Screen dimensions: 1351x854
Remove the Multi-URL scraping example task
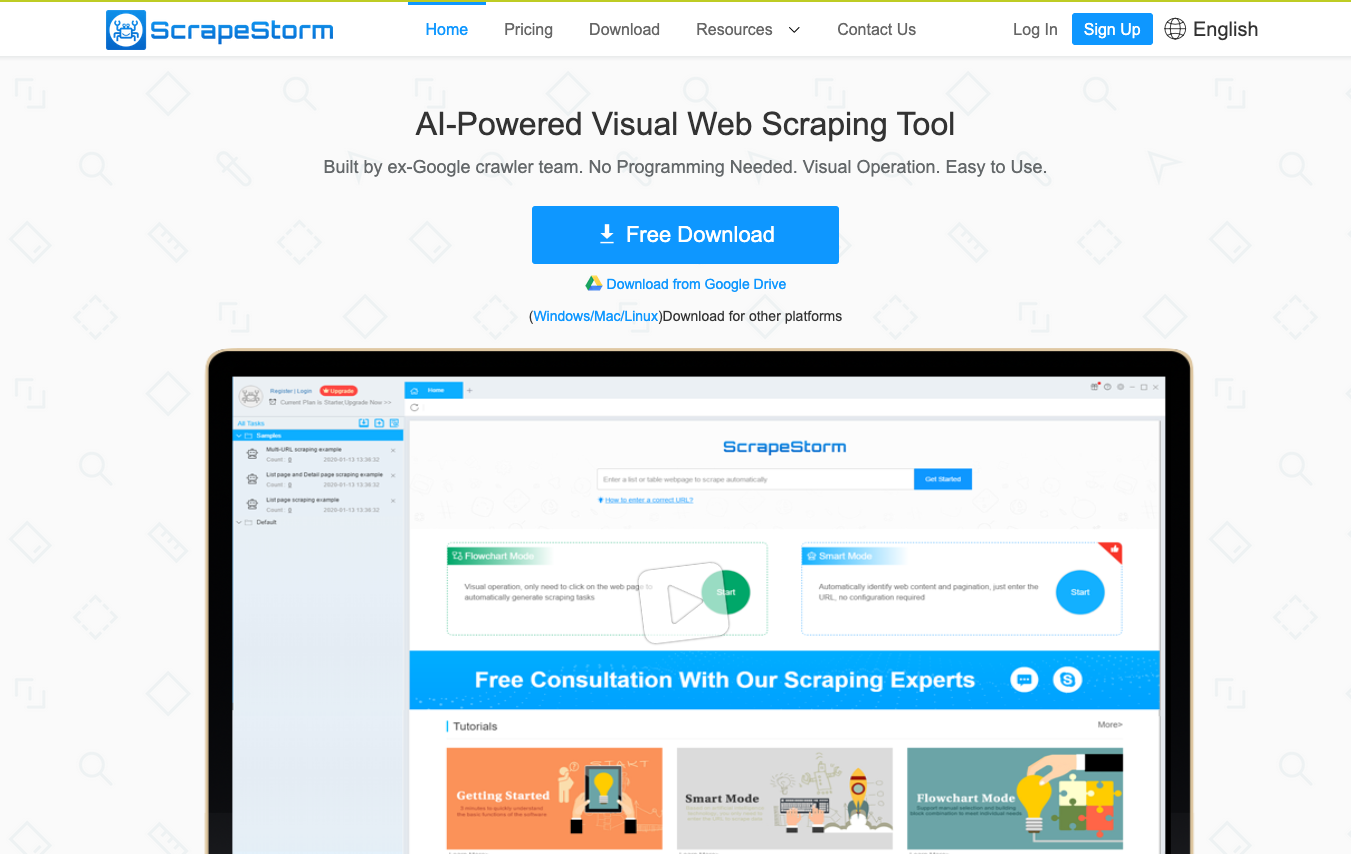(x=393, y=450)
